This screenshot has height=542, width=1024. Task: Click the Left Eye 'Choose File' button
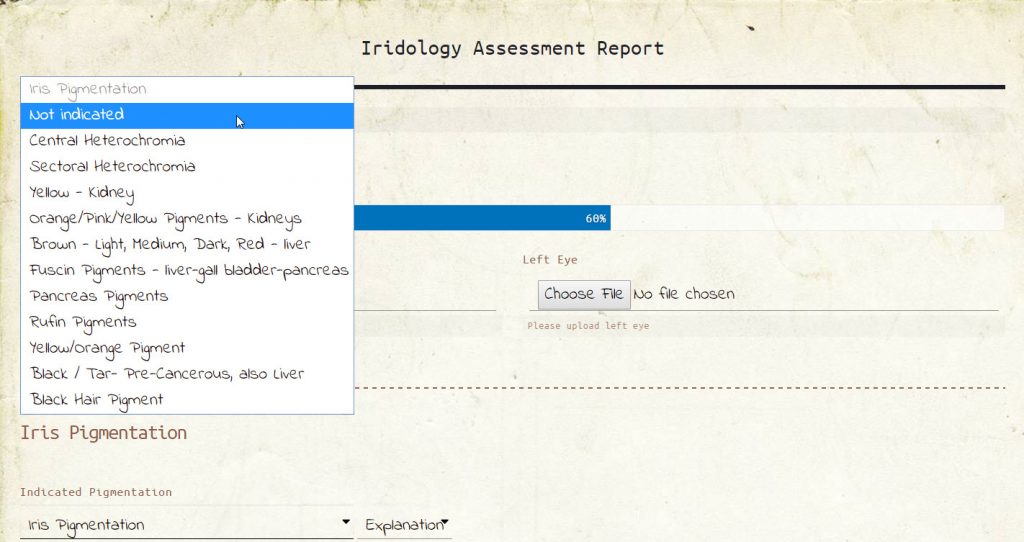[x=584, y=295]
